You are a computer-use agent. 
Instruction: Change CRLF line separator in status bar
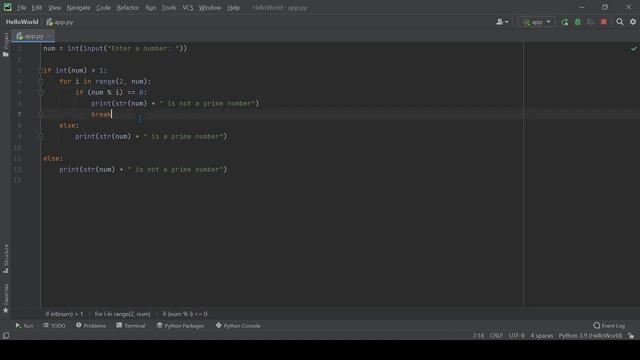click(x=496, y=336)
